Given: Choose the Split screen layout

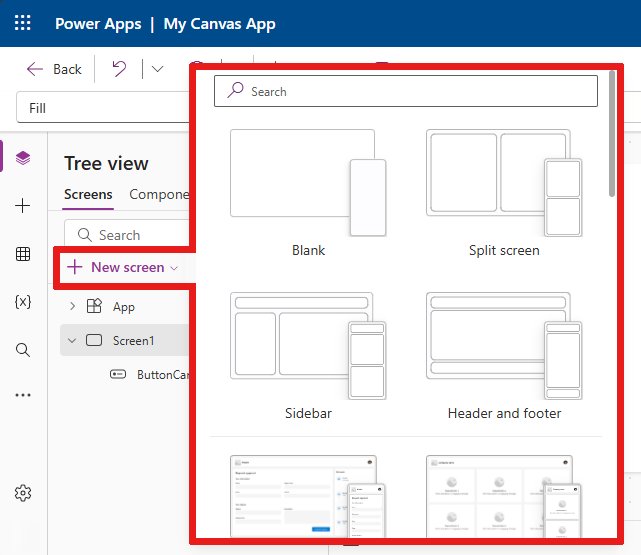Looking at the screenshot, I should (504, 190).
